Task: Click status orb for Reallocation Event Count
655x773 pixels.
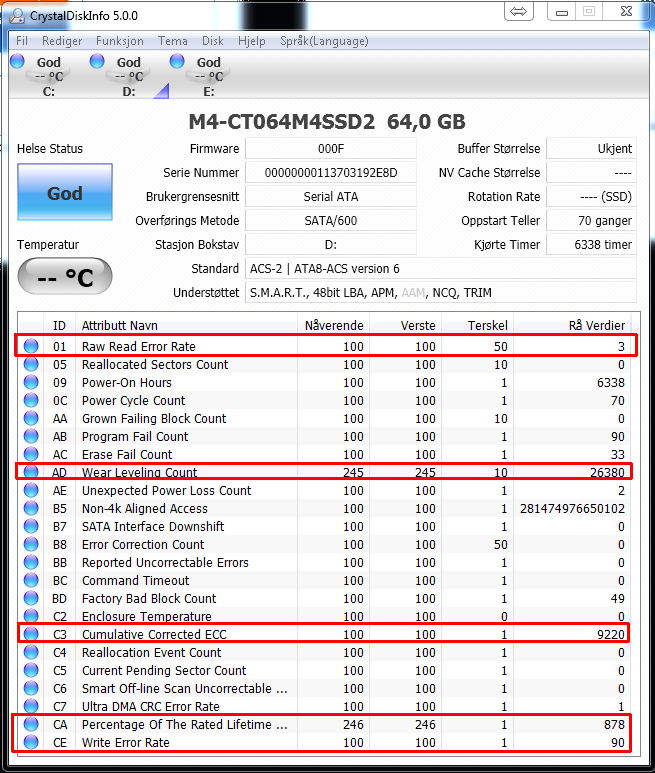Action: pyautogui.click(x=31, y=652)
